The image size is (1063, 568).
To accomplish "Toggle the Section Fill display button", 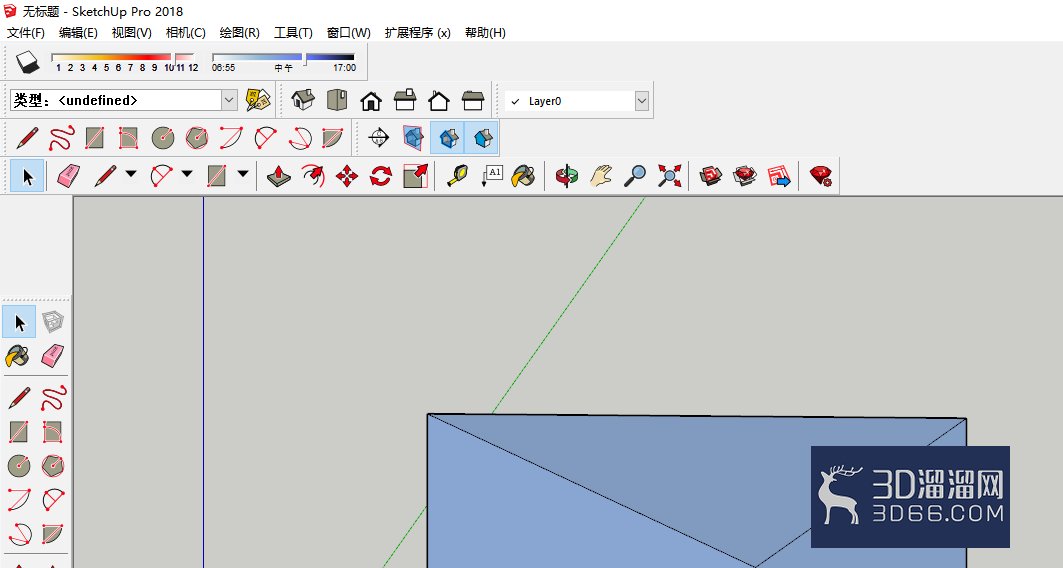I will tap(482, 138).
